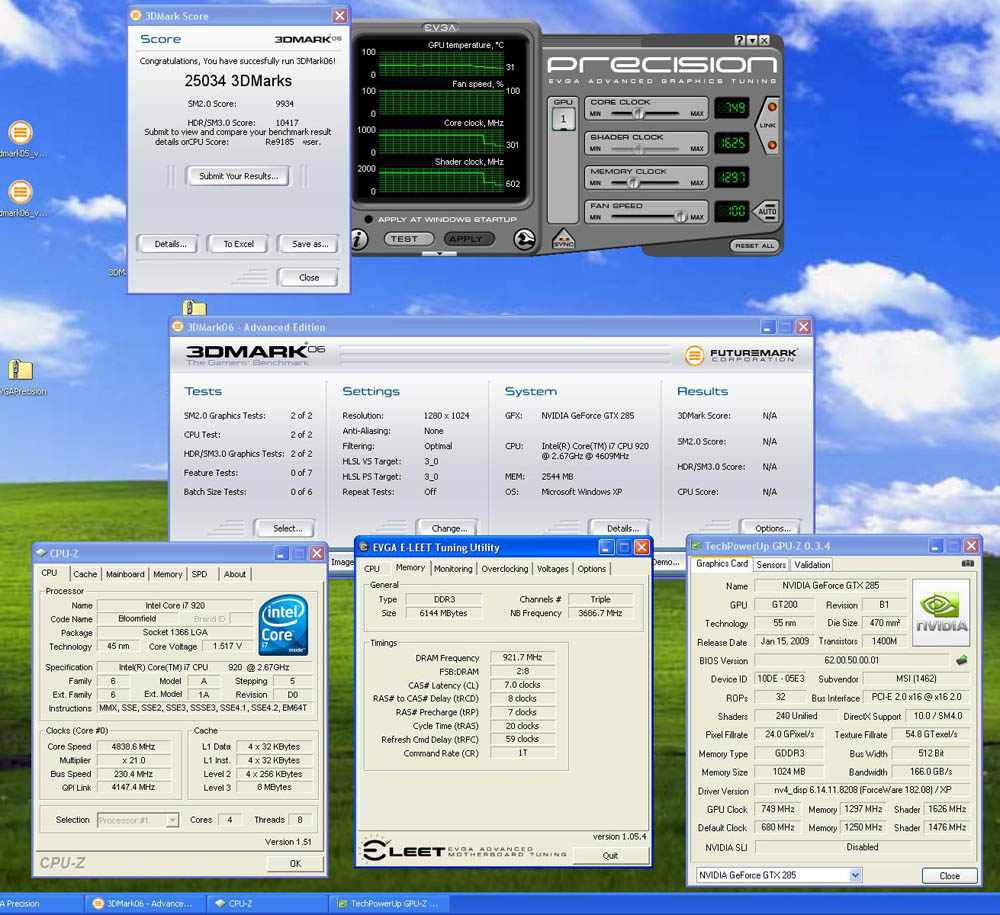This screenshot has width=1000, height=915.
Task: Open the E-LEET CPU tab
Action: 372,568
